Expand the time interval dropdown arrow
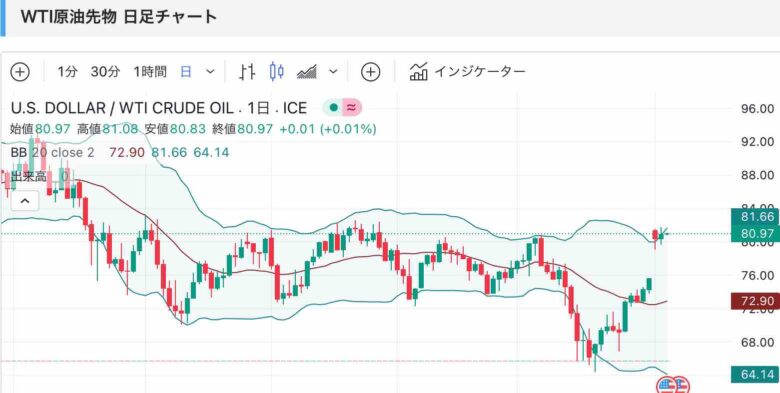The image size is (780, 393). (210, 72)
